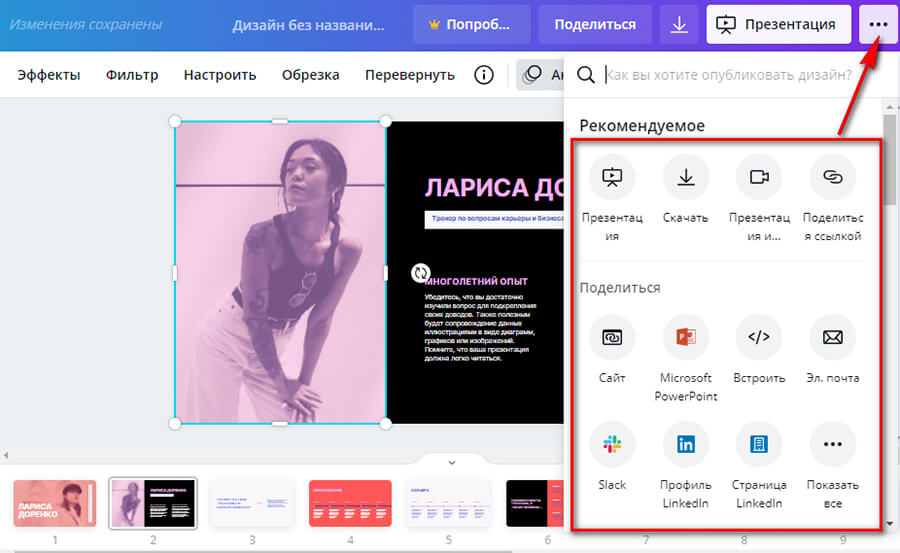The width and height of the screenshot is (900, 553).
Task: Open the Slack share option
Action: point(612,445)
